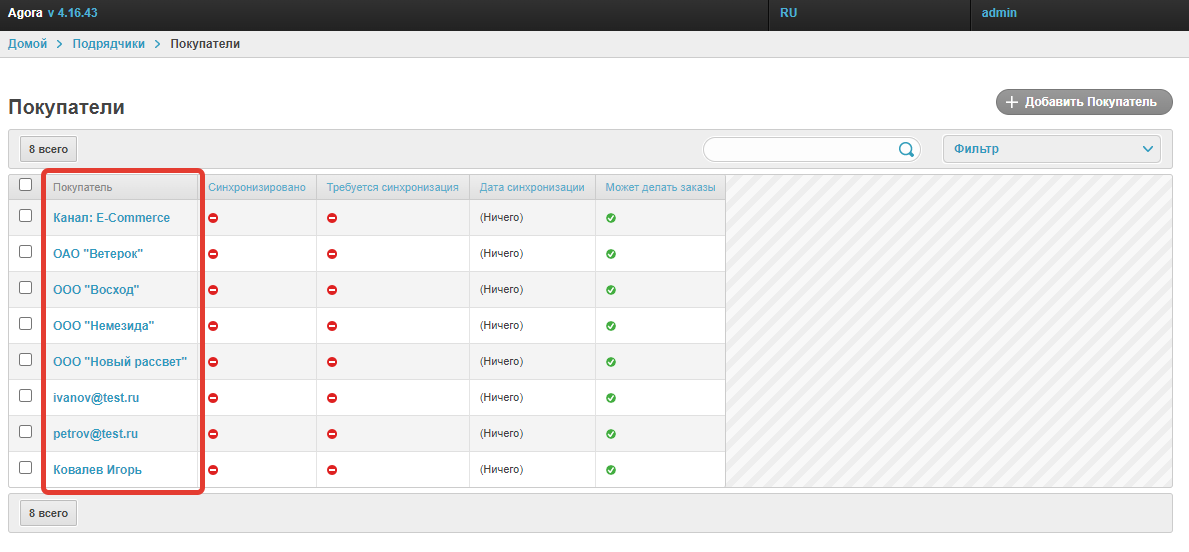
Task: Open the admin user menu
Action: click(x=998, y=14)
